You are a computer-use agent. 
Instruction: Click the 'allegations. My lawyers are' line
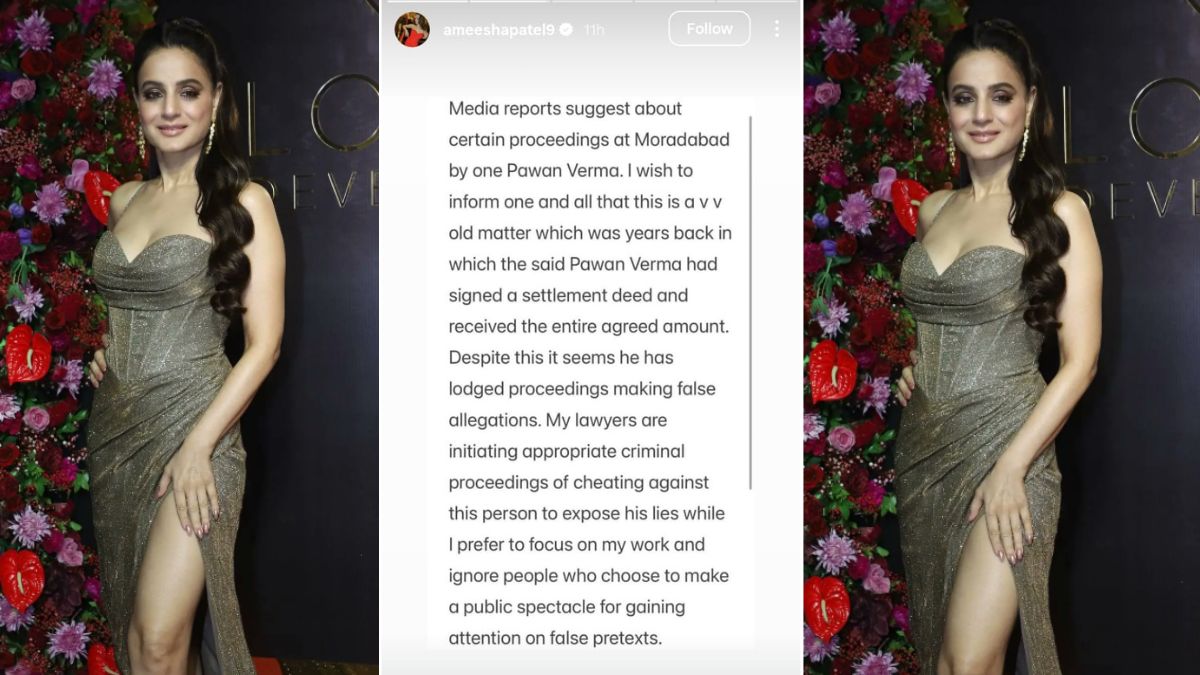[x=557, y=420]
